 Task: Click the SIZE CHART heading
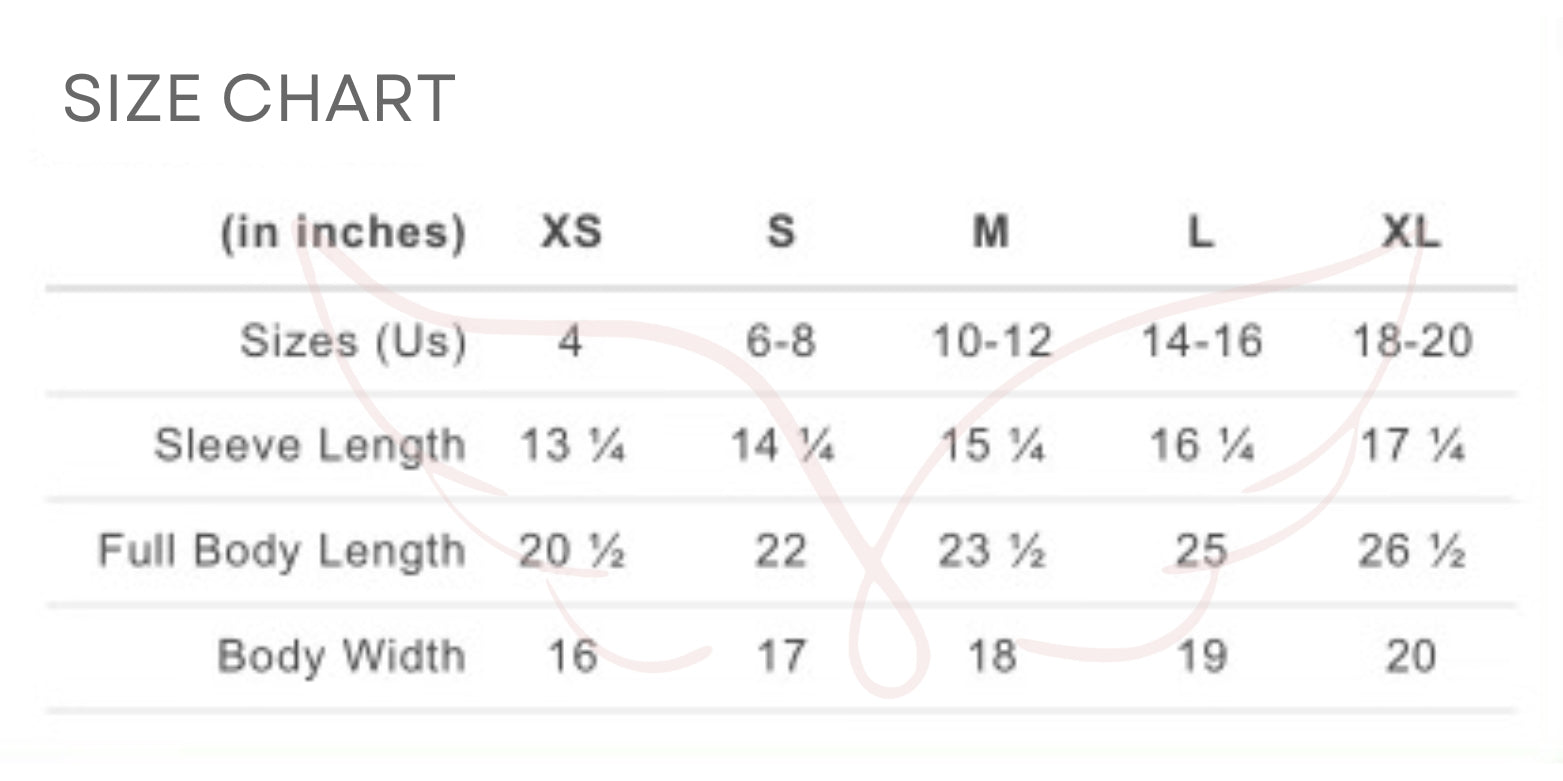[x=259, y=99]
